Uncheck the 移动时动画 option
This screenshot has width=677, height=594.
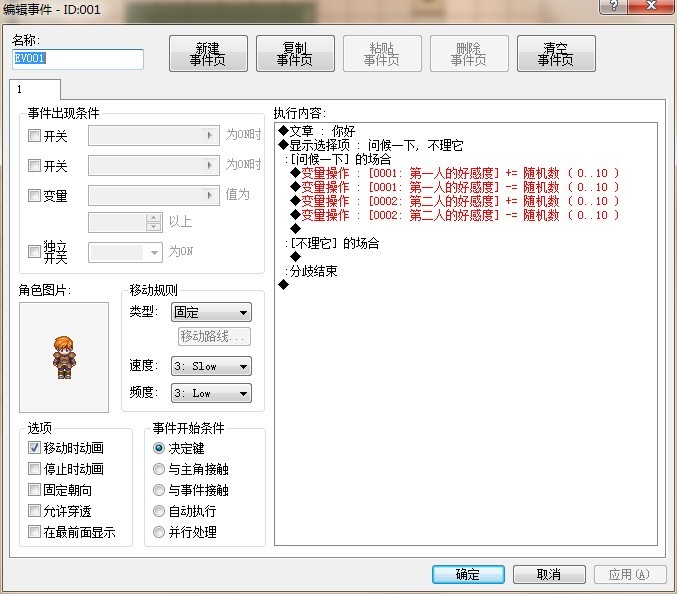tap(34, 447)
